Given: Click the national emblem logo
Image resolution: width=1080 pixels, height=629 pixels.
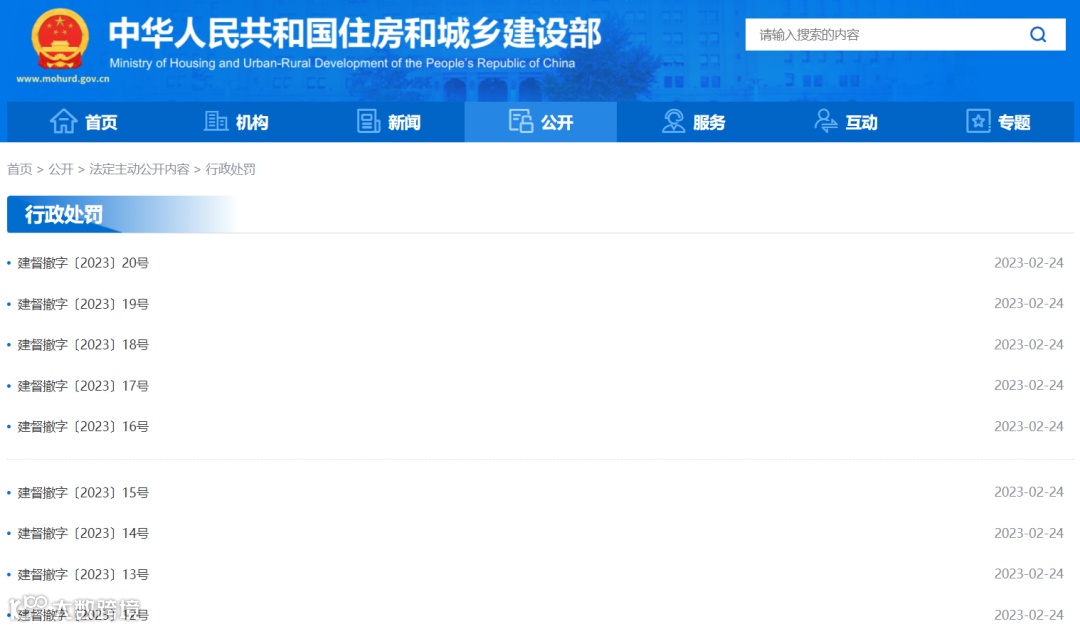Looking at the screenshot, I should (x=60, y=39).
